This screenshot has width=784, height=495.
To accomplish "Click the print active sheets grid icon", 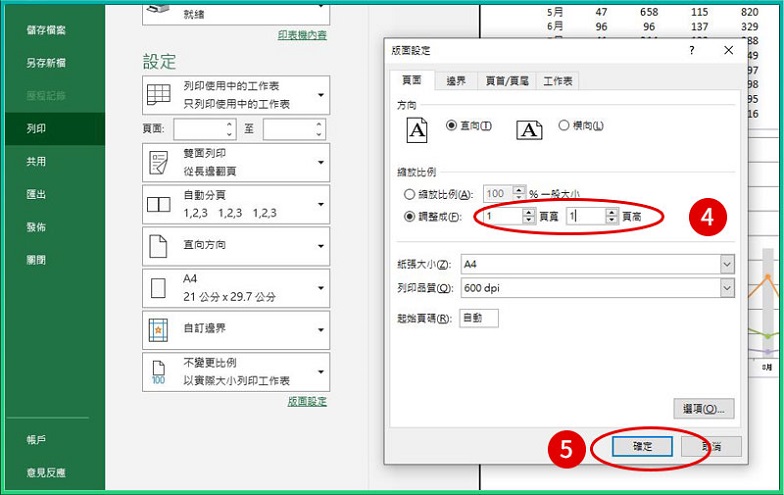I will pyautogui.click(x=158, y=94).
